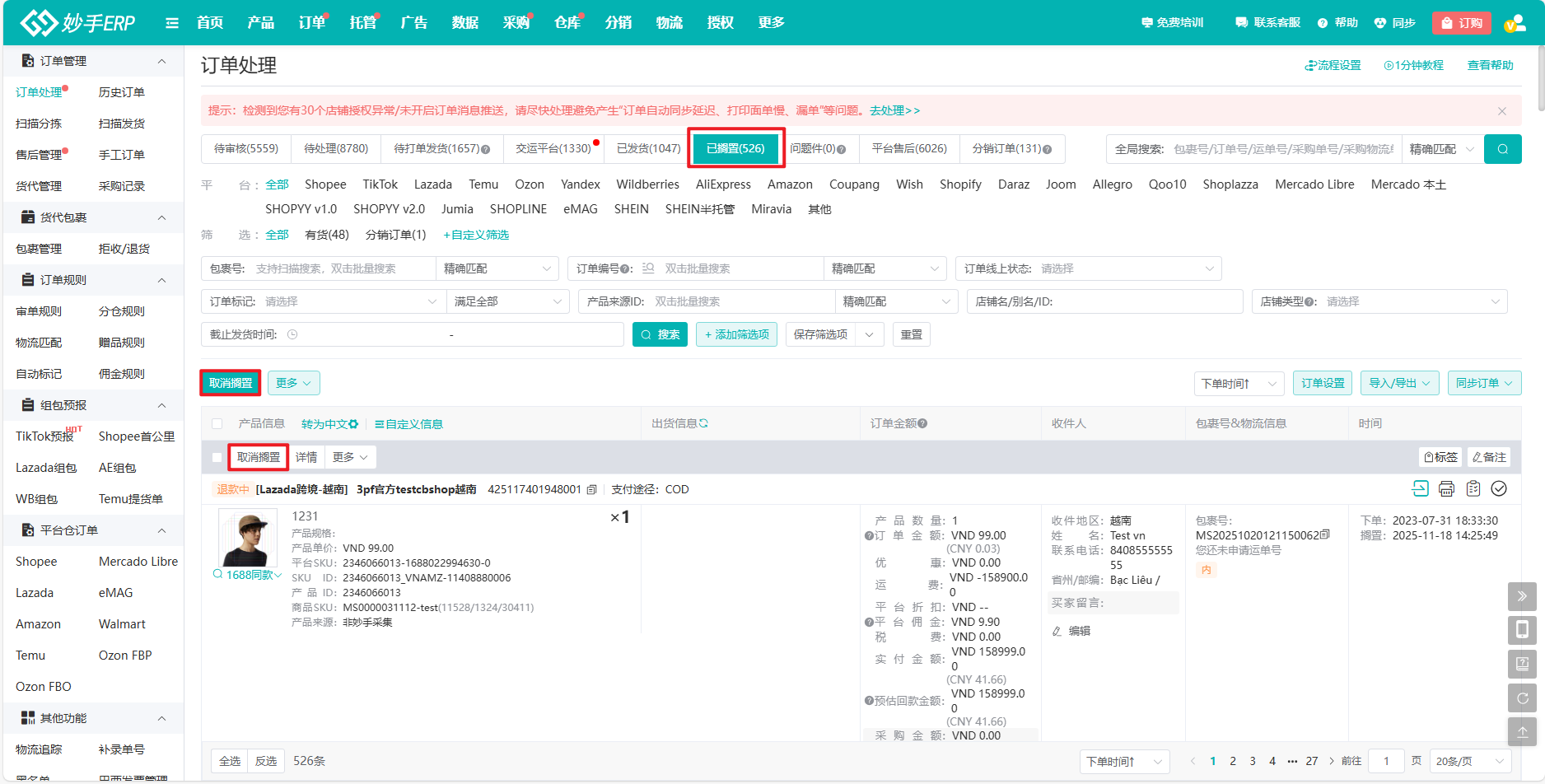Copy the order number 425117401948001
The height and width of the screenshot is (784, 1545).
[591, 490]
